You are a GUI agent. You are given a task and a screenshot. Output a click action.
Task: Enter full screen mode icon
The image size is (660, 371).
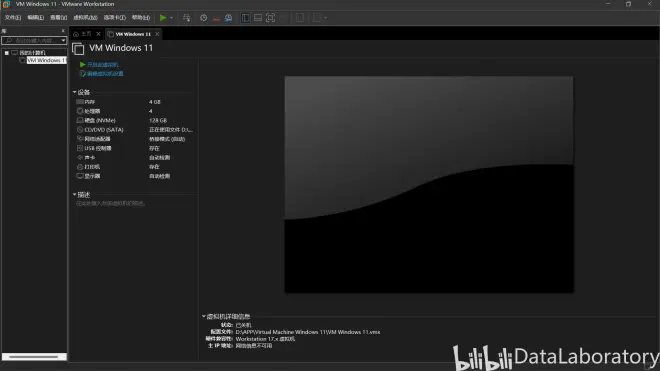tap(270, 18)
